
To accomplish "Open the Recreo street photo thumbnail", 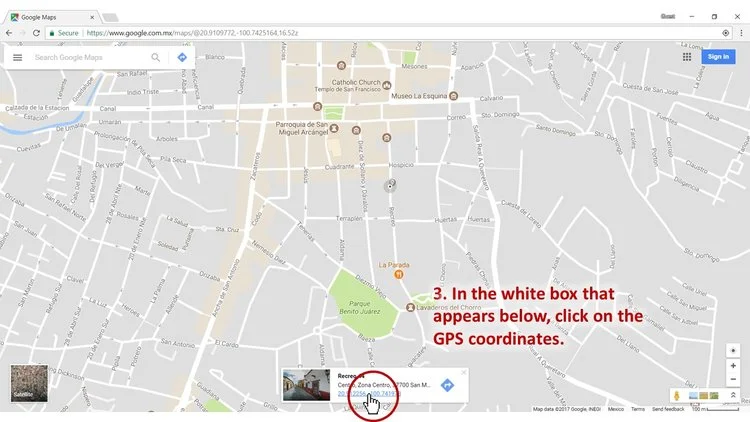I will (306, 385).
